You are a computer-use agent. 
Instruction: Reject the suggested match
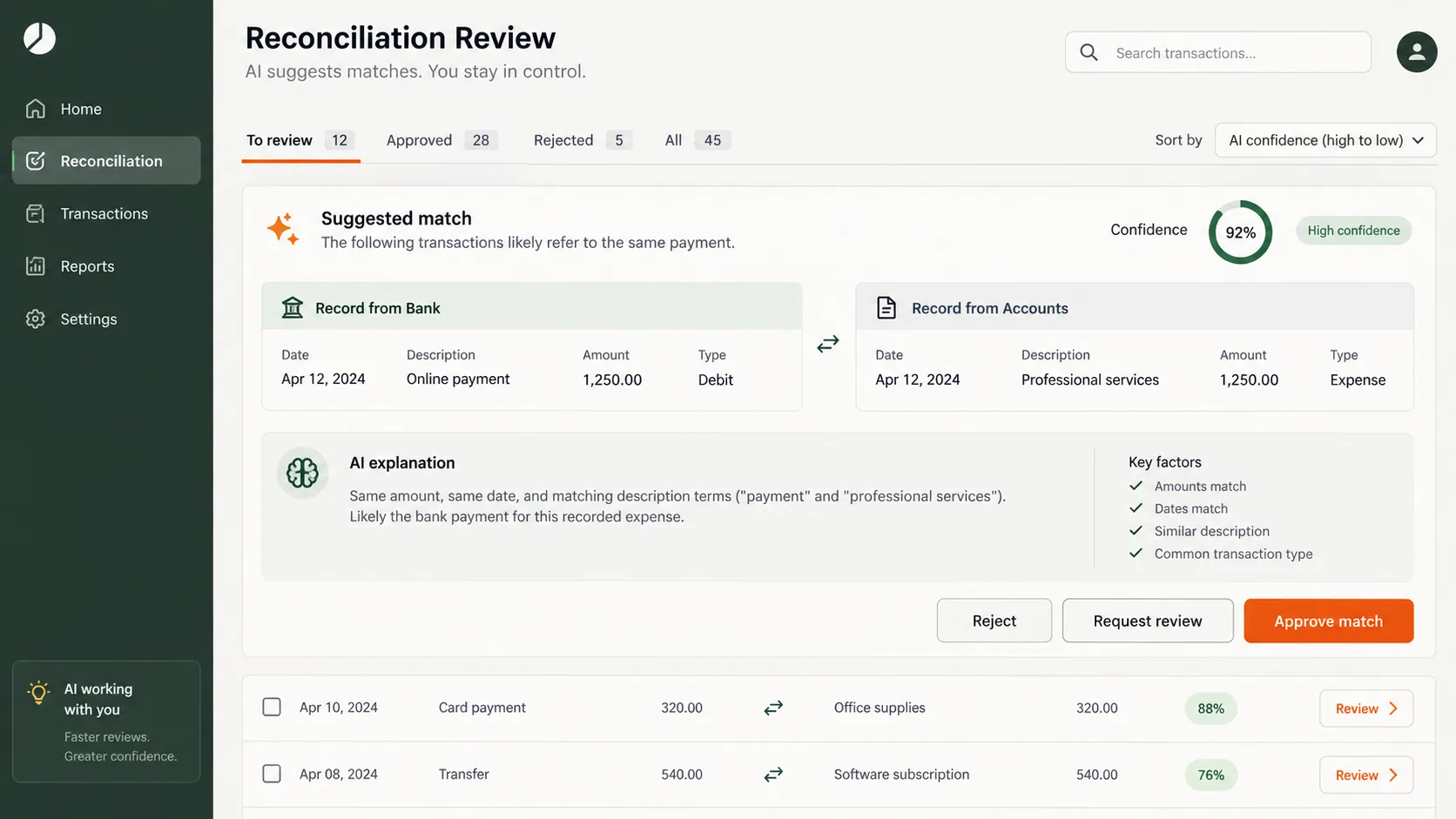(994, 621)
